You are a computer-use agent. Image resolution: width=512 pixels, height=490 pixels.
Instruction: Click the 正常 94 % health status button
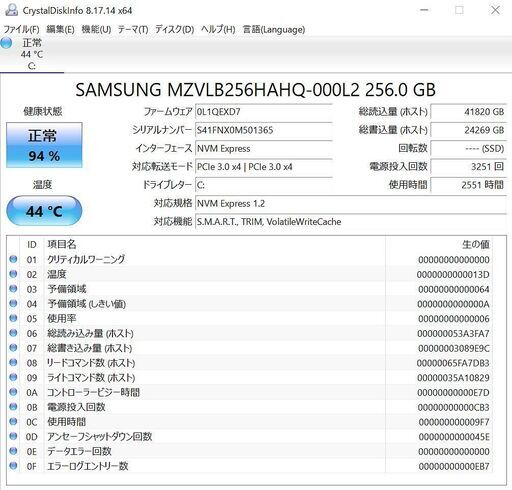(x=44, y=145)
